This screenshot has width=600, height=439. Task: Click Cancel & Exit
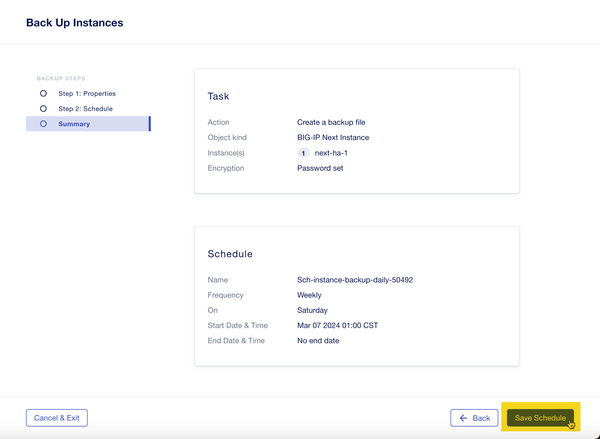(x=57, y=418)
